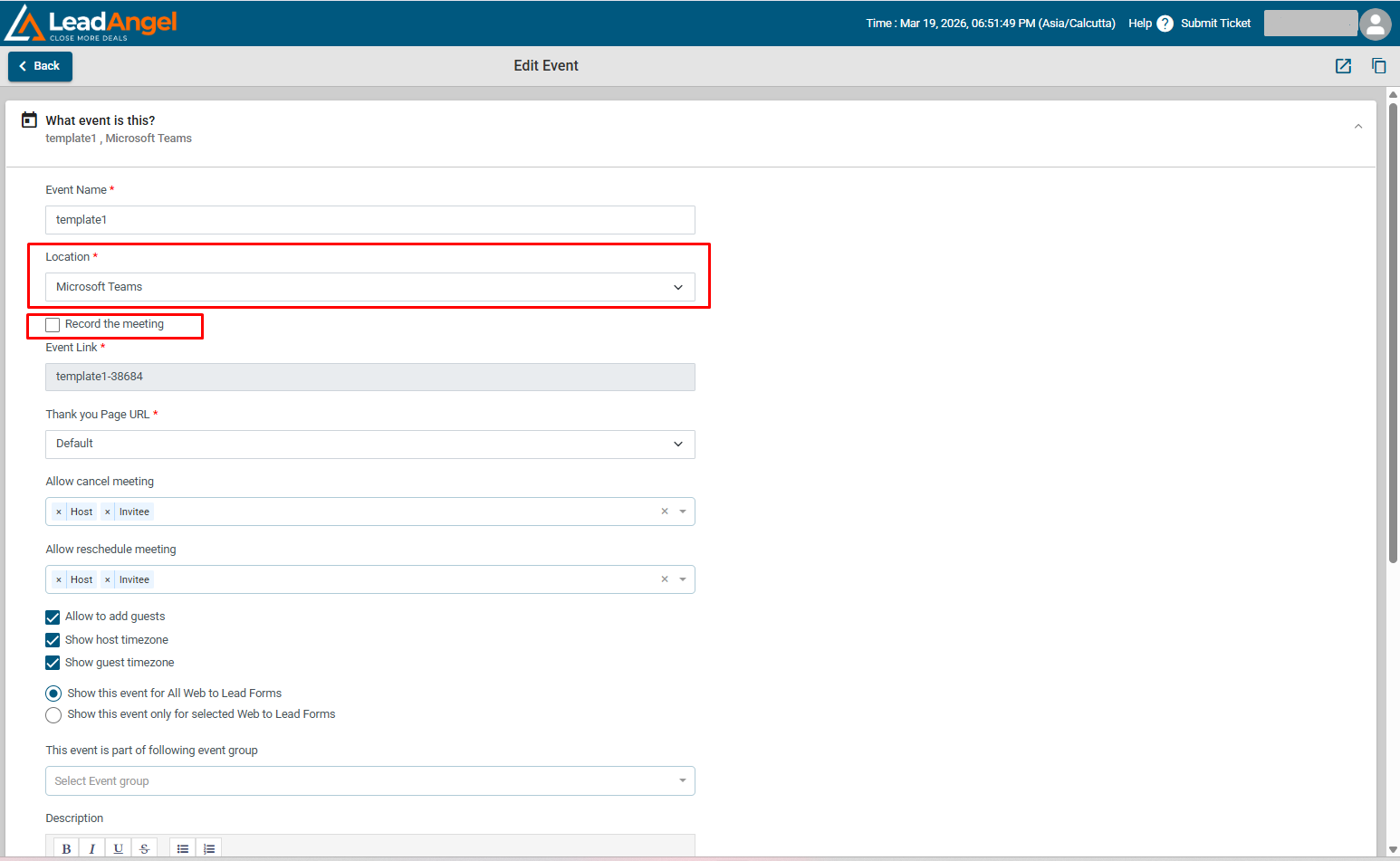Open the Thank you Page URL dropdown
1400x861 pixels.
pos(370,445)
